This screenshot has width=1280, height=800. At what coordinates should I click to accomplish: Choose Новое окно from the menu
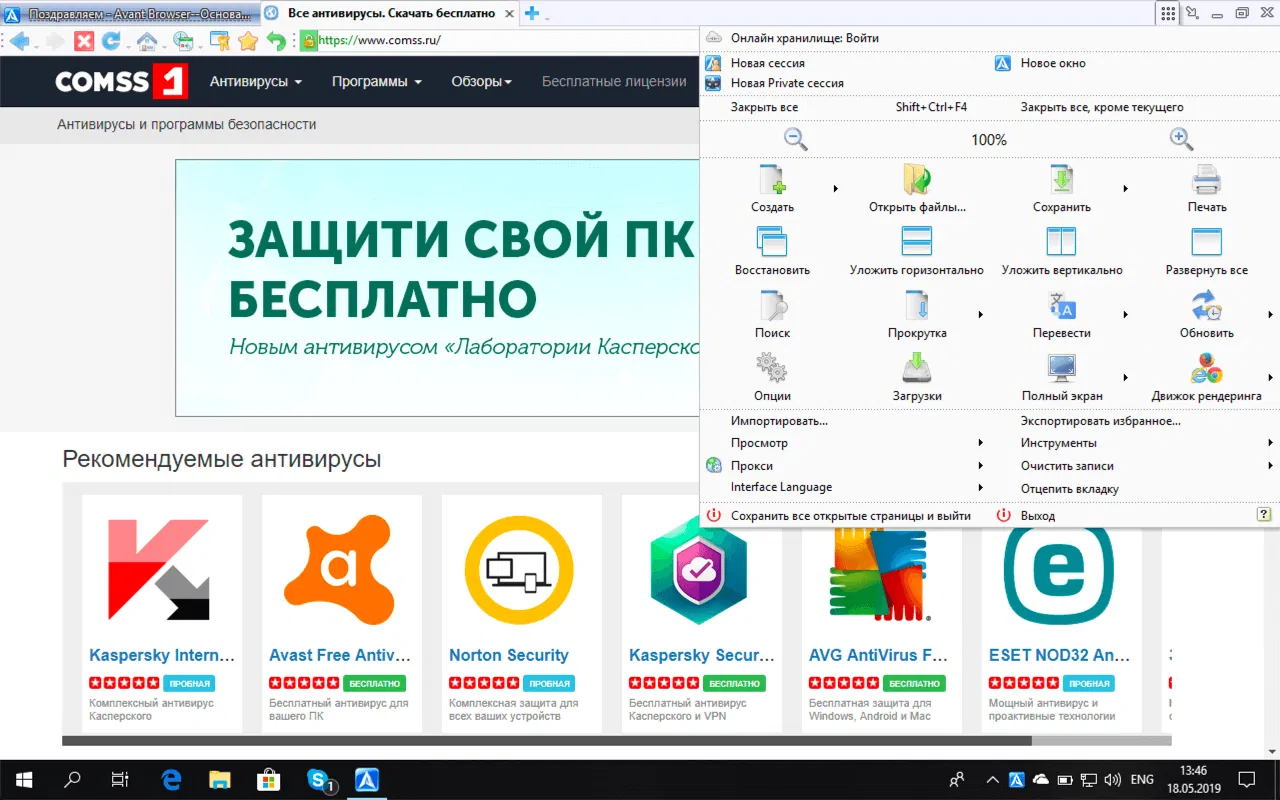(x=1052, y=63)
